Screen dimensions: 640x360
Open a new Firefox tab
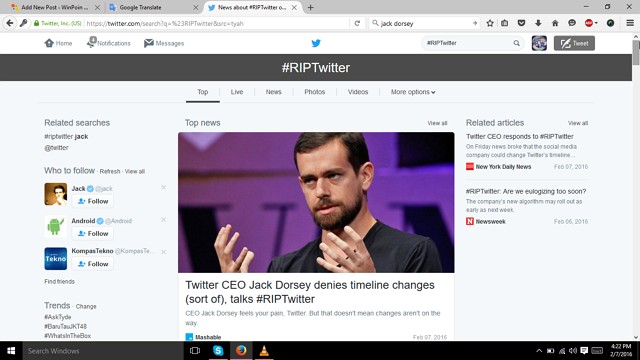coord(310,7)
